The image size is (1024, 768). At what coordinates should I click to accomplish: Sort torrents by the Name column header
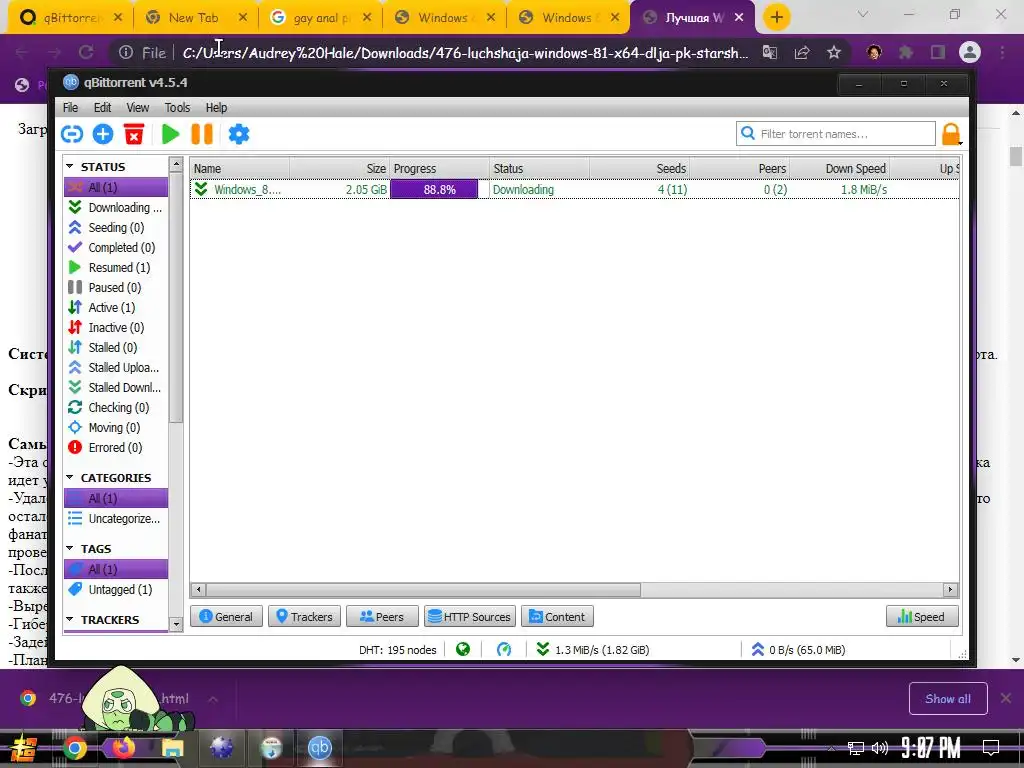240,168
